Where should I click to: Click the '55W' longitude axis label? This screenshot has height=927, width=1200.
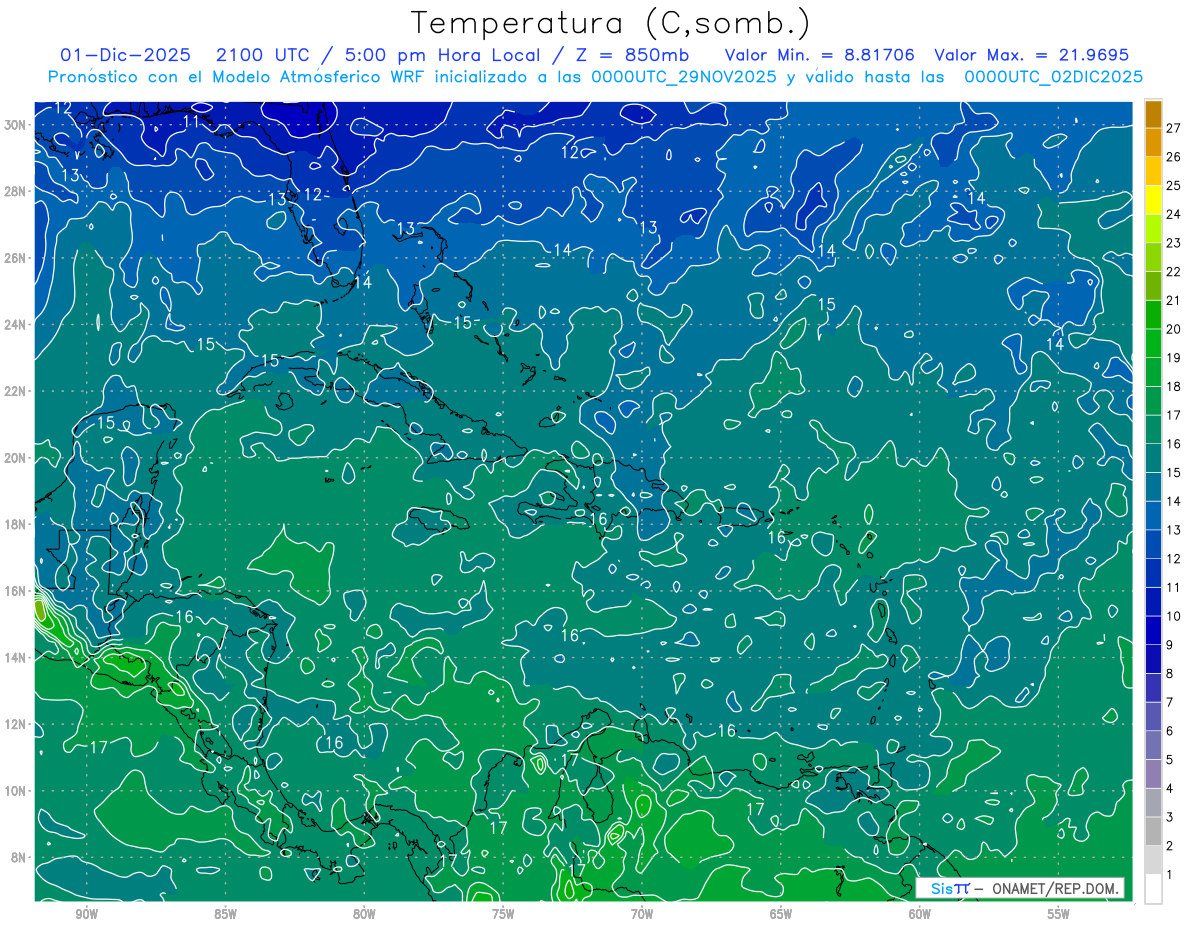1059,914
